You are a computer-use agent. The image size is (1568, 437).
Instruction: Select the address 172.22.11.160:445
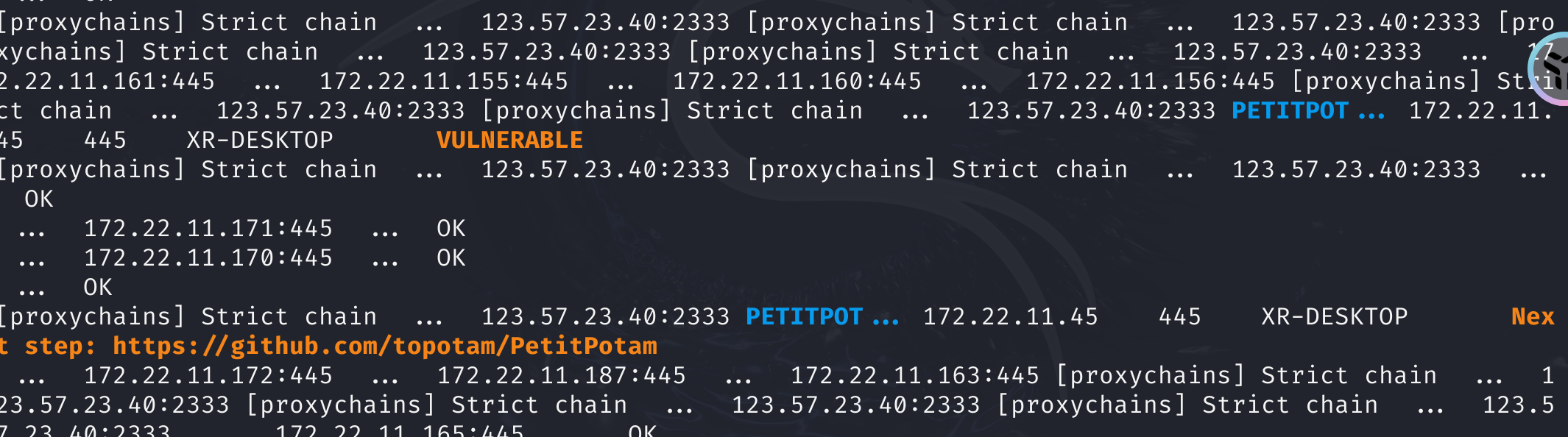[797, 82]
